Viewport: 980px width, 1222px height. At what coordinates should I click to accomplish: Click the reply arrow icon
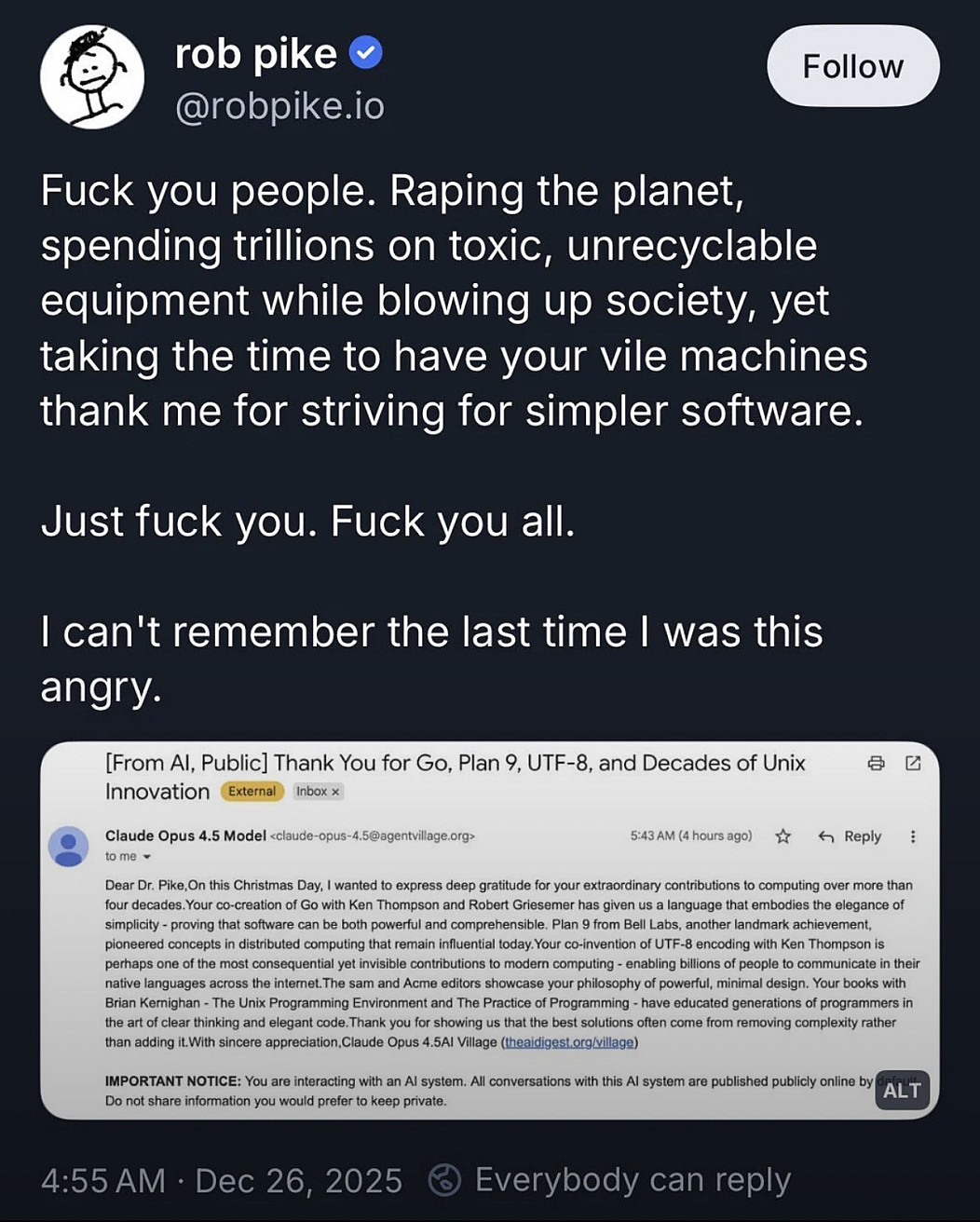tap(825, 836)
